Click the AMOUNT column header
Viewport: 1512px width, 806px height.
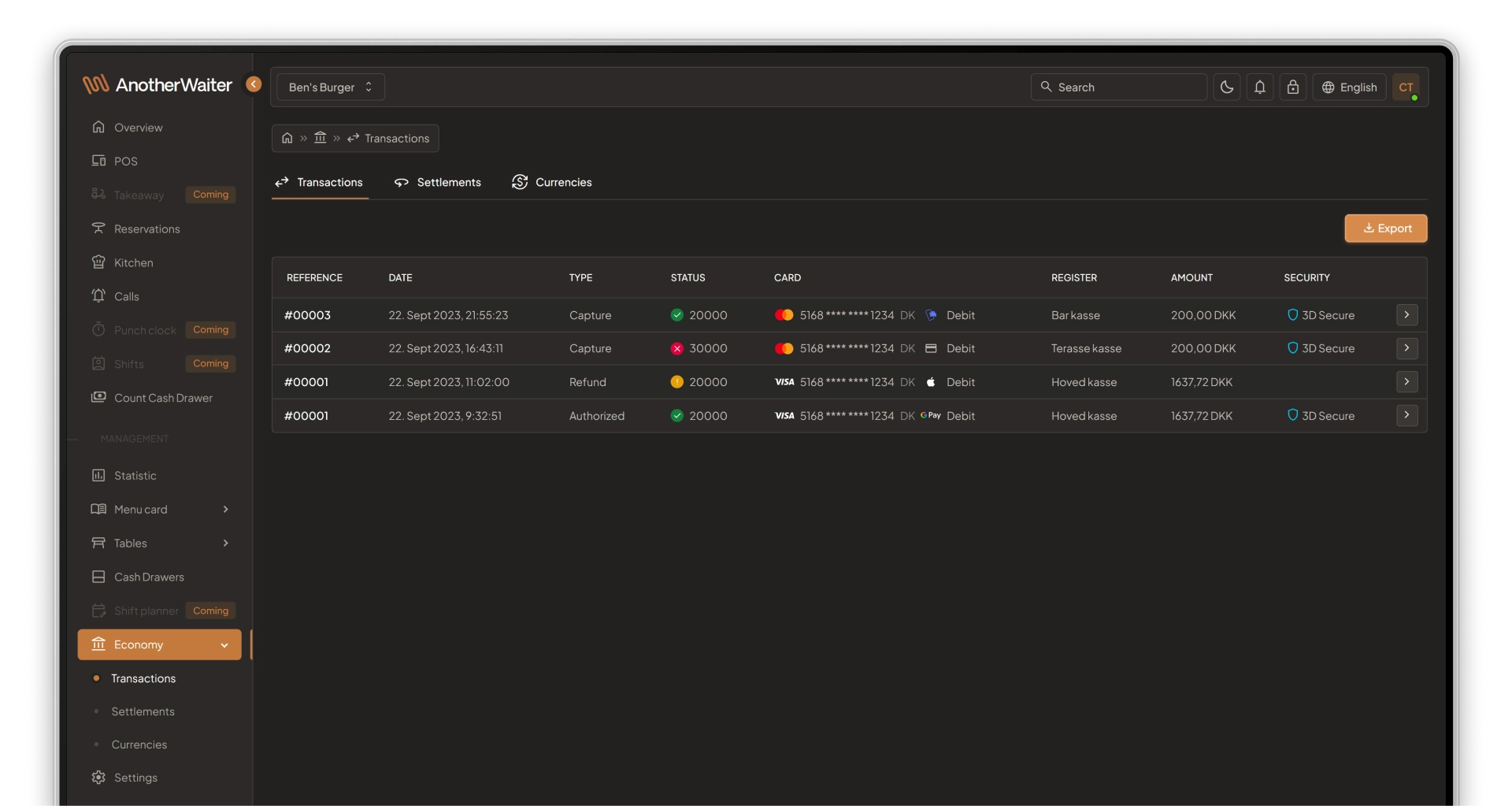1191,278
